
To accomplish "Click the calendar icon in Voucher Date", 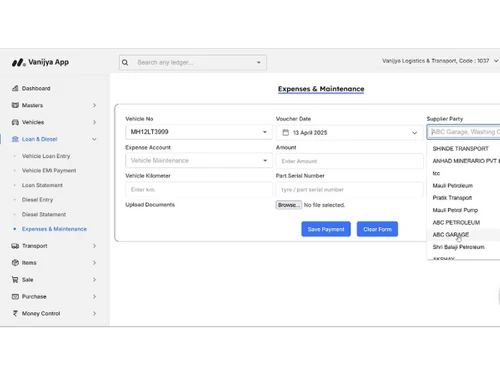I will (286, 133).
